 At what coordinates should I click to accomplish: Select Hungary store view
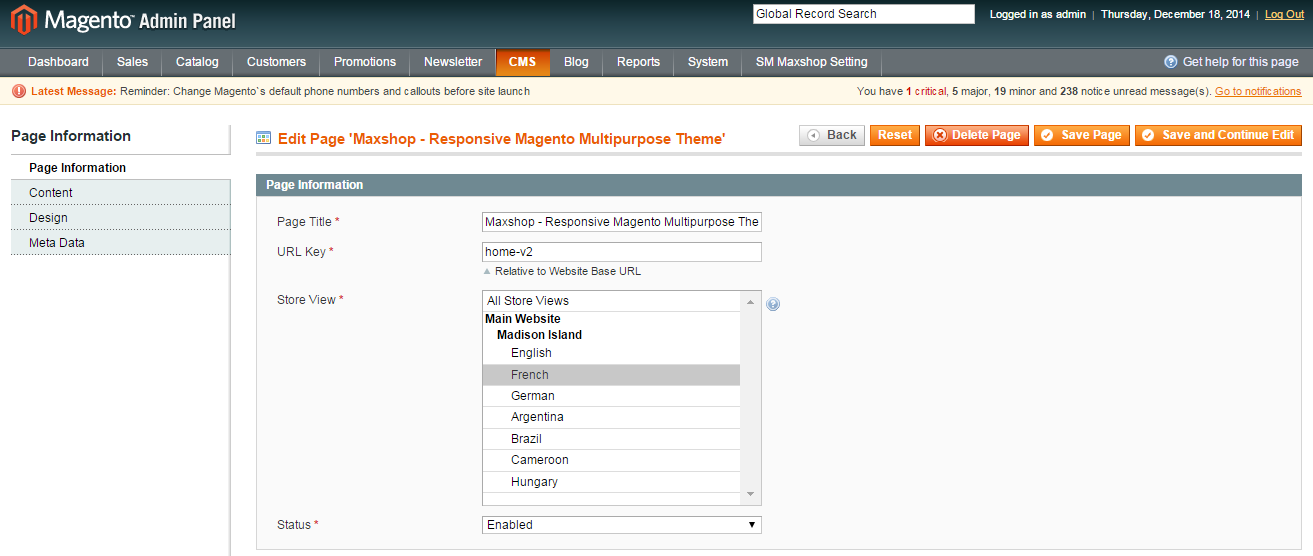pyautogui.click(x=611, y=482)
